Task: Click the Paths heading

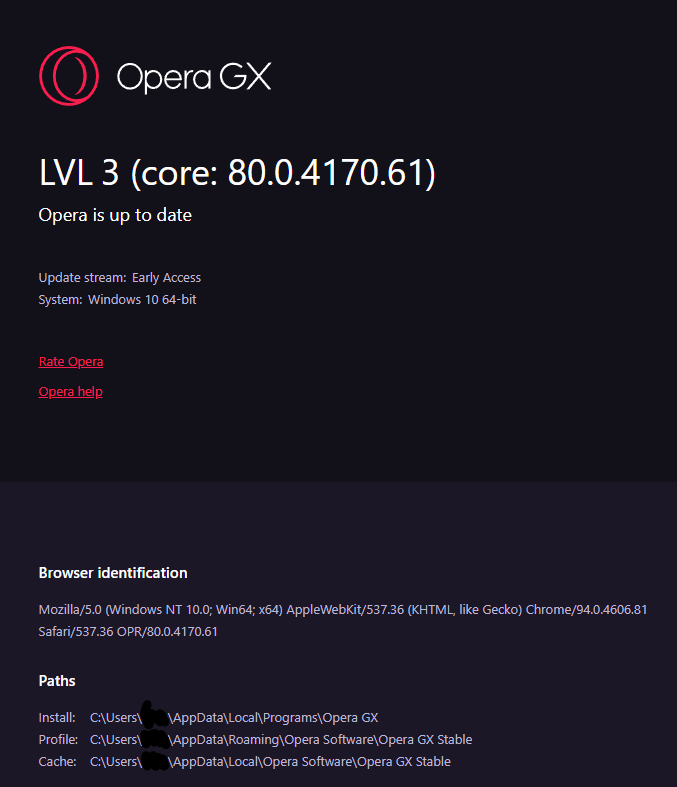Action: point(57,681)
